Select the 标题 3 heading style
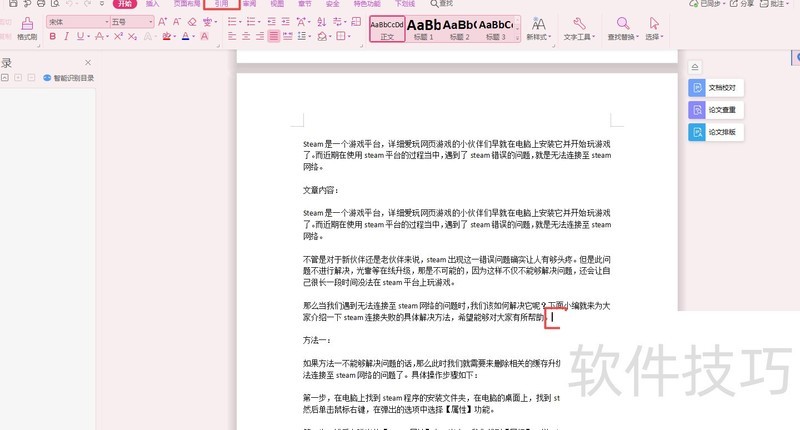Image resolution: width=800 pixels, height=430 pixels. pyautogui.click(x=495, y=29)
